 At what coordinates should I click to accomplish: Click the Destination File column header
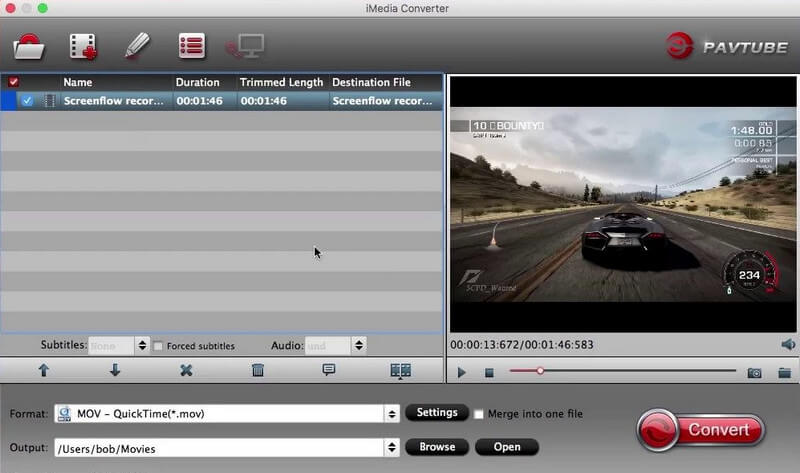371,82
